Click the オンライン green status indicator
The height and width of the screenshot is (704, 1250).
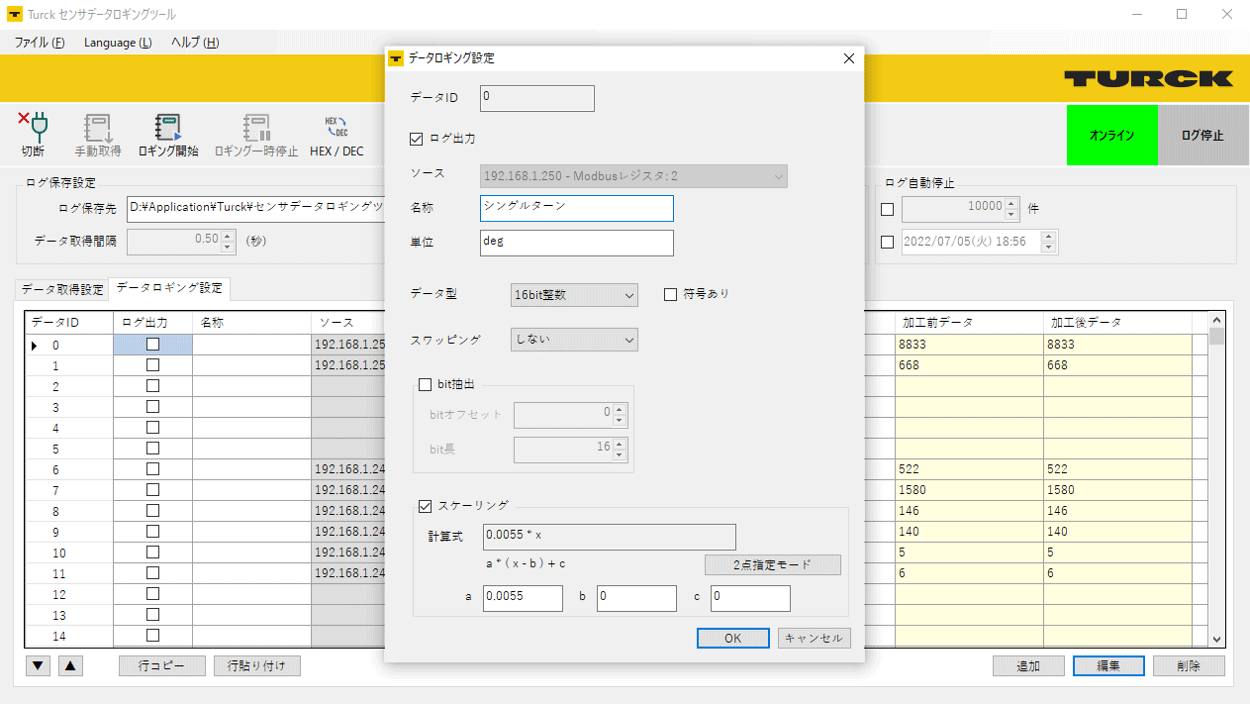(1112, 135)
